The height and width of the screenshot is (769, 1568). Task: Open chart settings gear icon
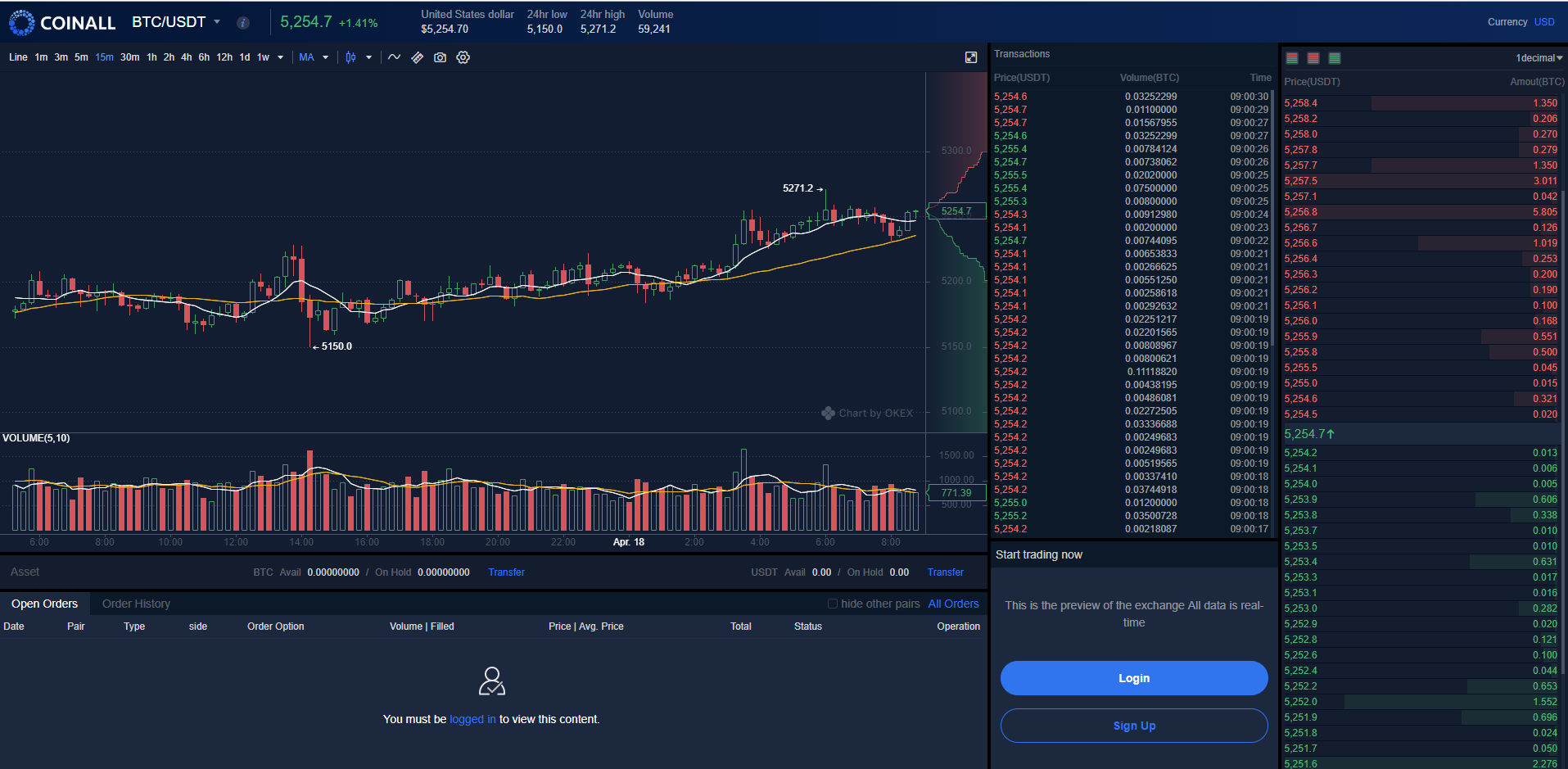tap(463, 57)
